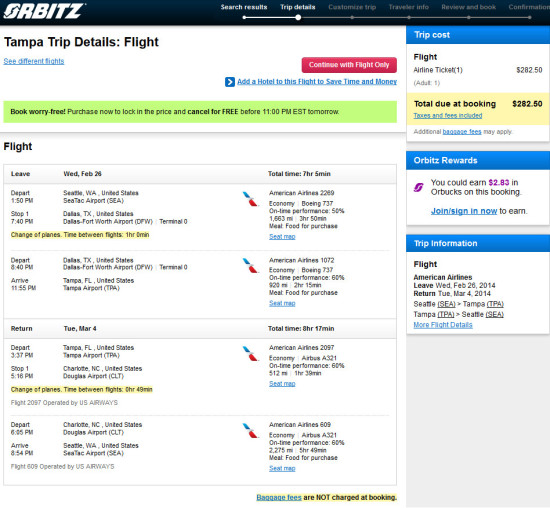This screenshot has width=550, height=508.
Task: Open See different flights link
Action: pyautogui.click(x=34, y=61)
